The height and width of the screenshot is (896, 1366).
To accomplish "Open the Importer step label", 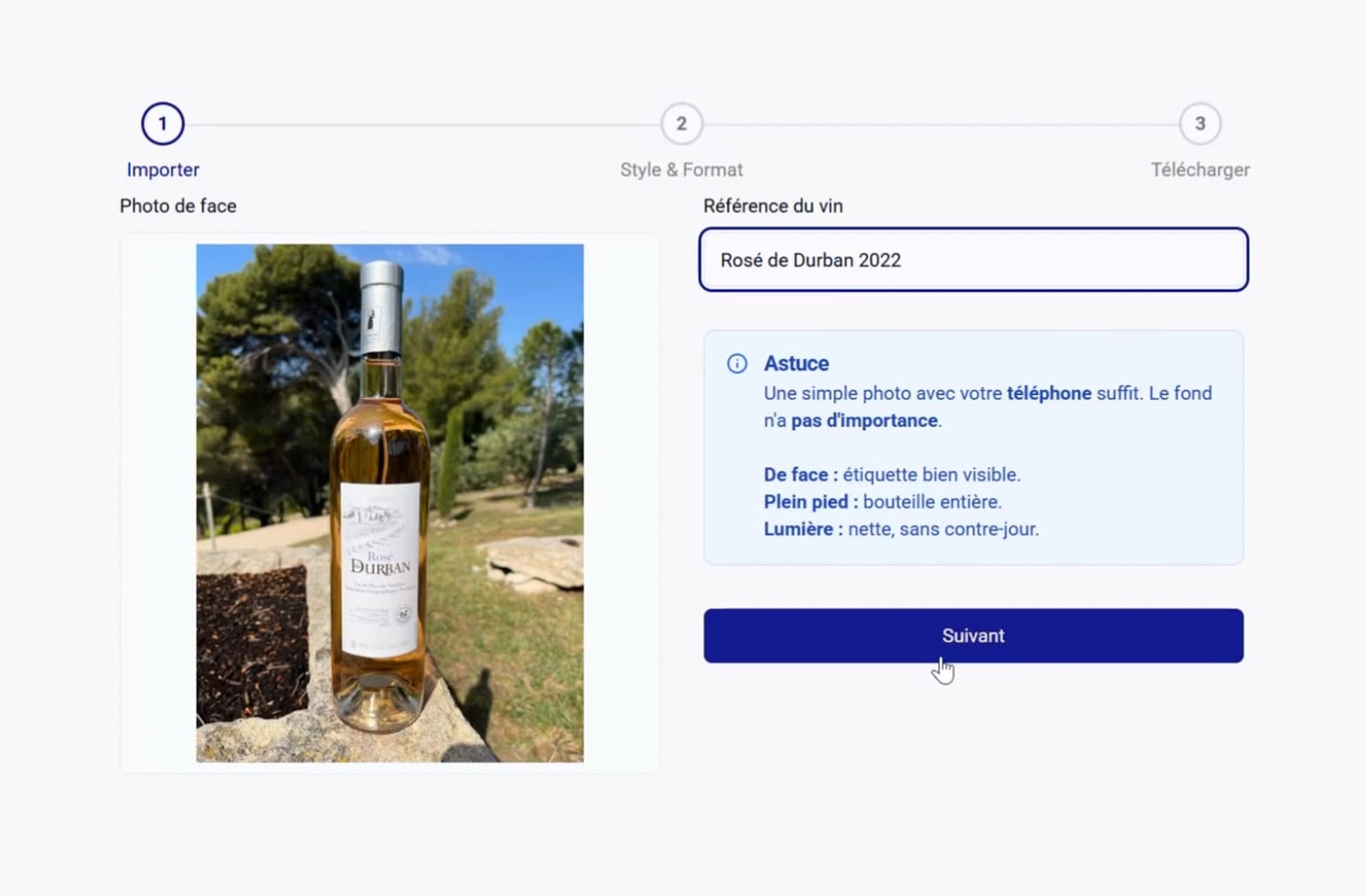I will 162,169.
